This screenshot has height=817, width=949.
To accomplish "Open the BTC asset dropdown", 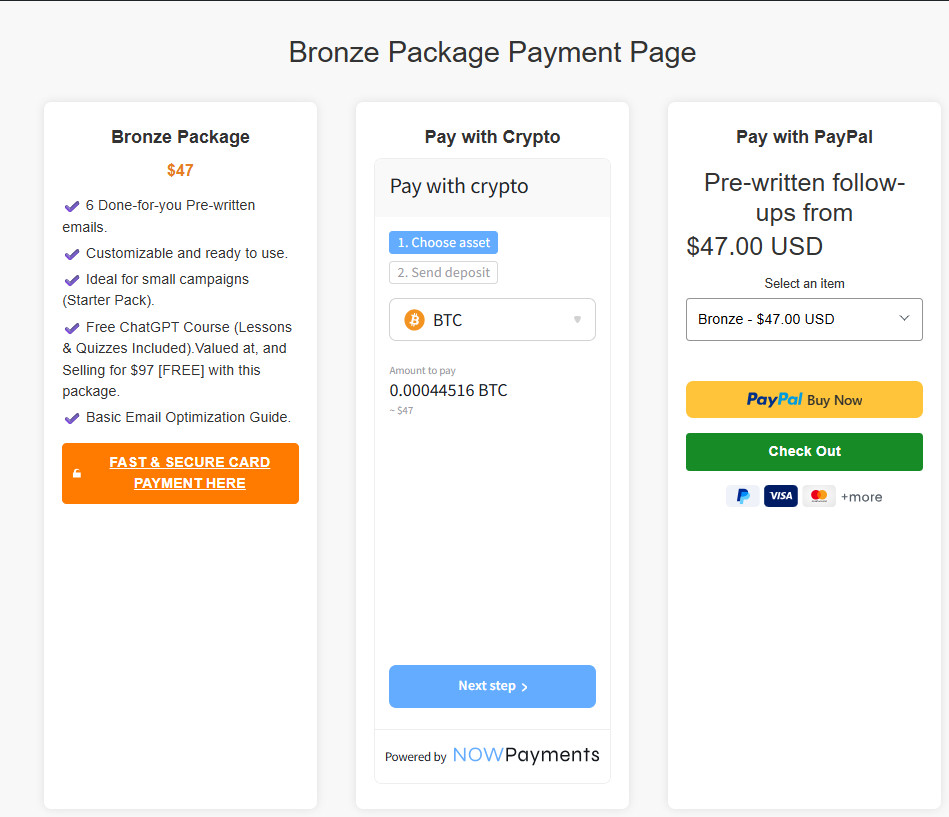I will pyautogui.click(x=492, y=320).
